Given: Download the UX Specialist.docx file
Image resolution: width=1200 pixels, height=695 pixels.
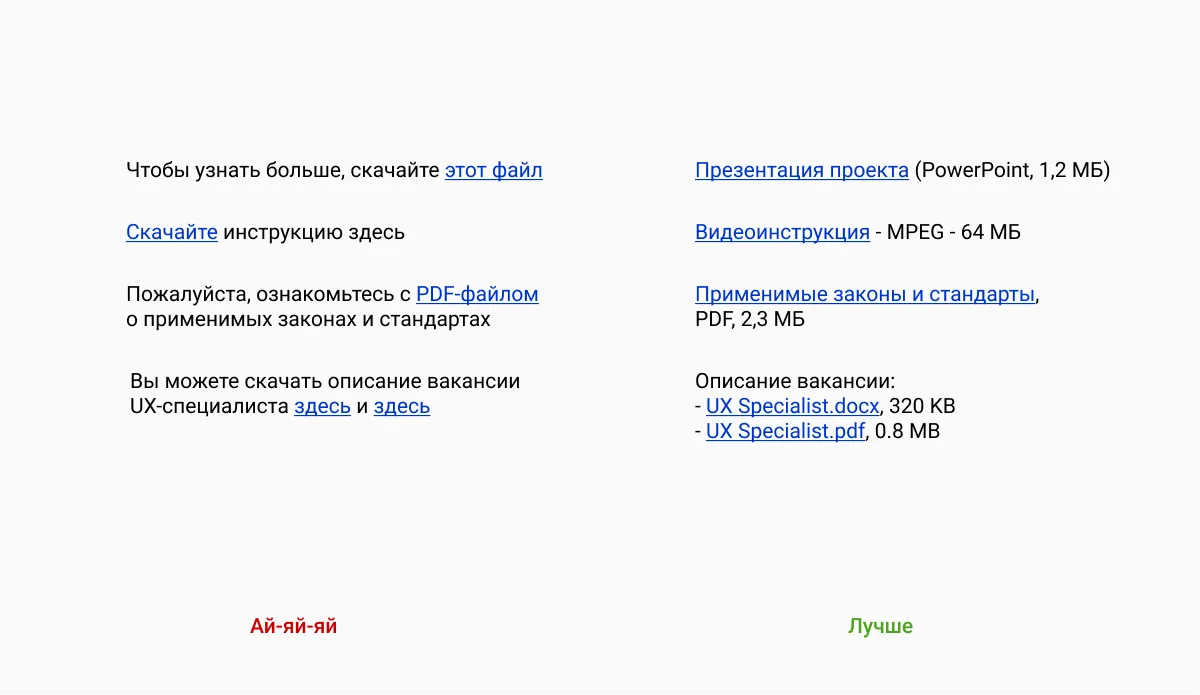Looking at the screenshot, I should [x=793, y=406].
